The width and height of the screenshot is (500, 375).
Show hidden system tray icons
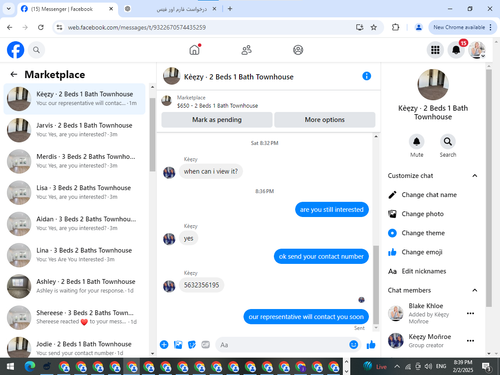[397, 367]
